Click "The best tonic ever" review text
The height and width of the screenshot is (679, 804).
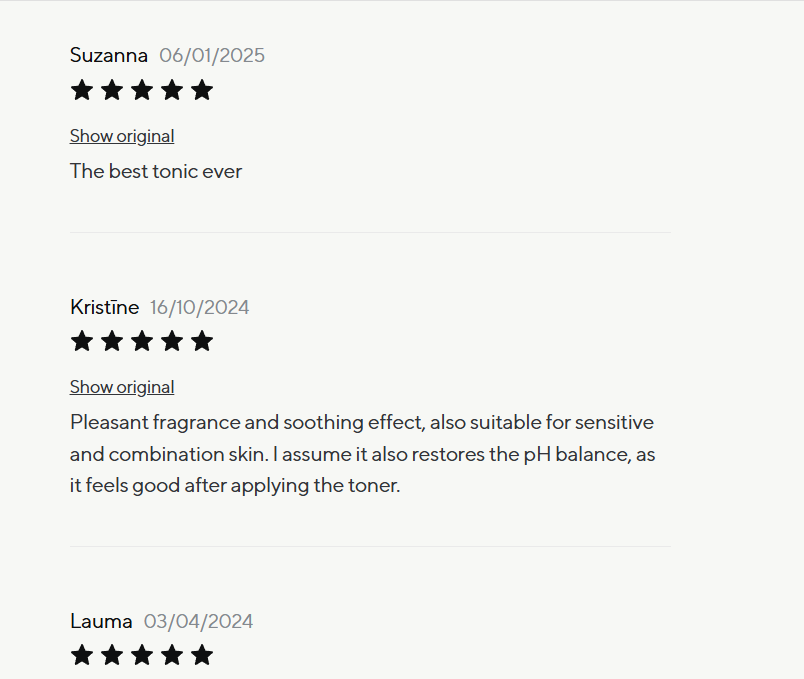156,171
